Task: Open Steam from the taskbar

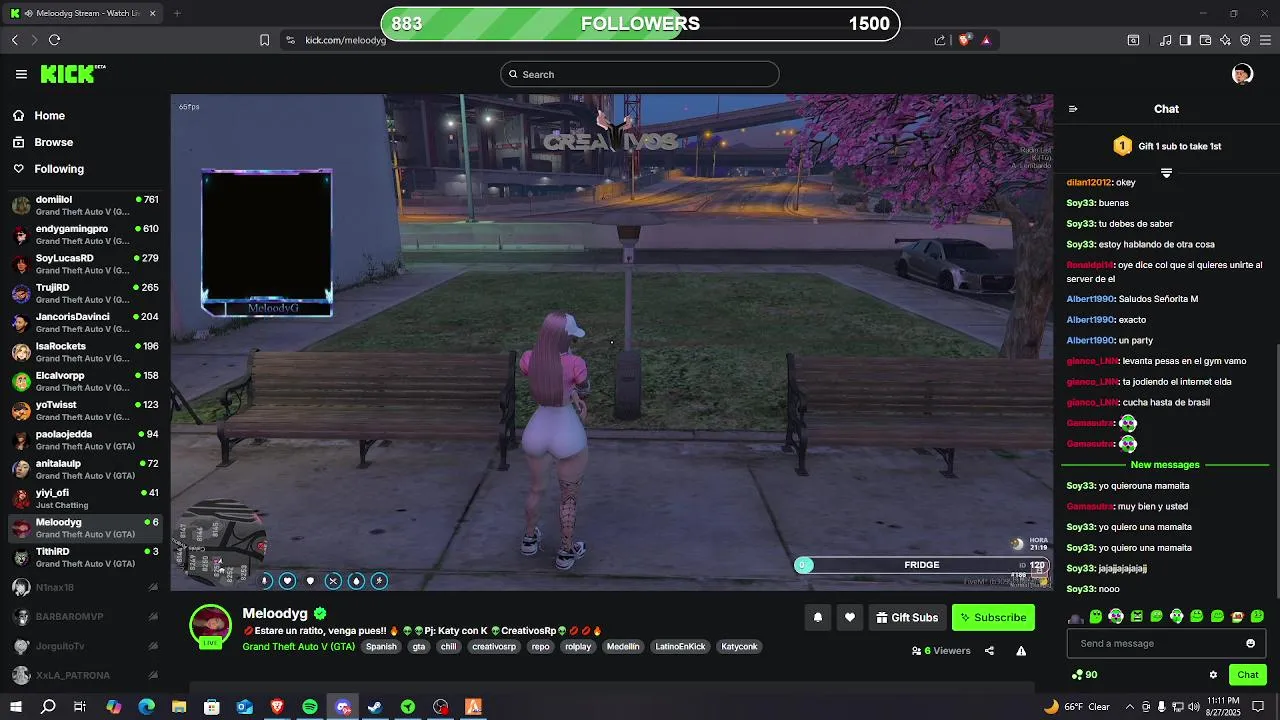Action: click(375, 707)
